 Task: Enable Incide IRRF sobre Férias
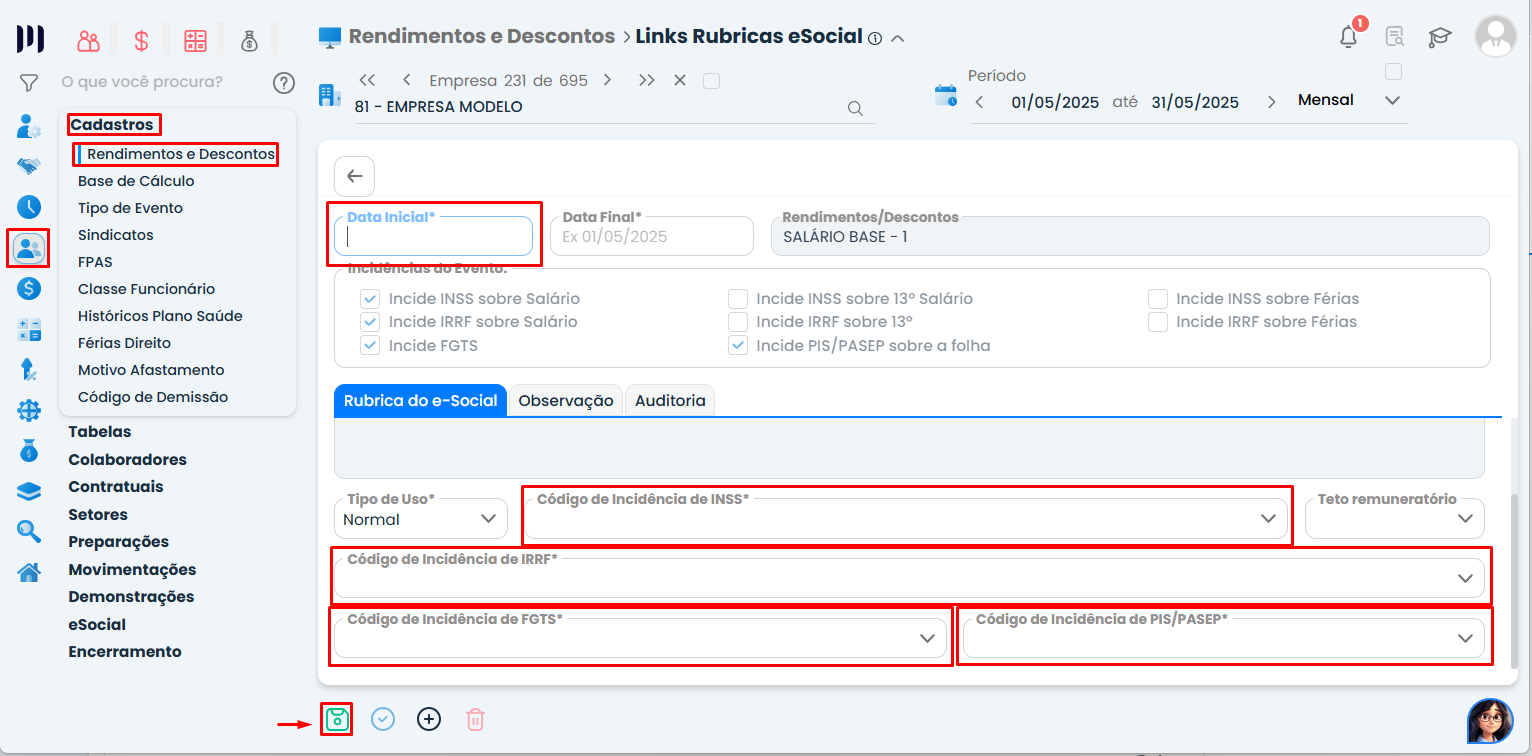point(1158,322)
